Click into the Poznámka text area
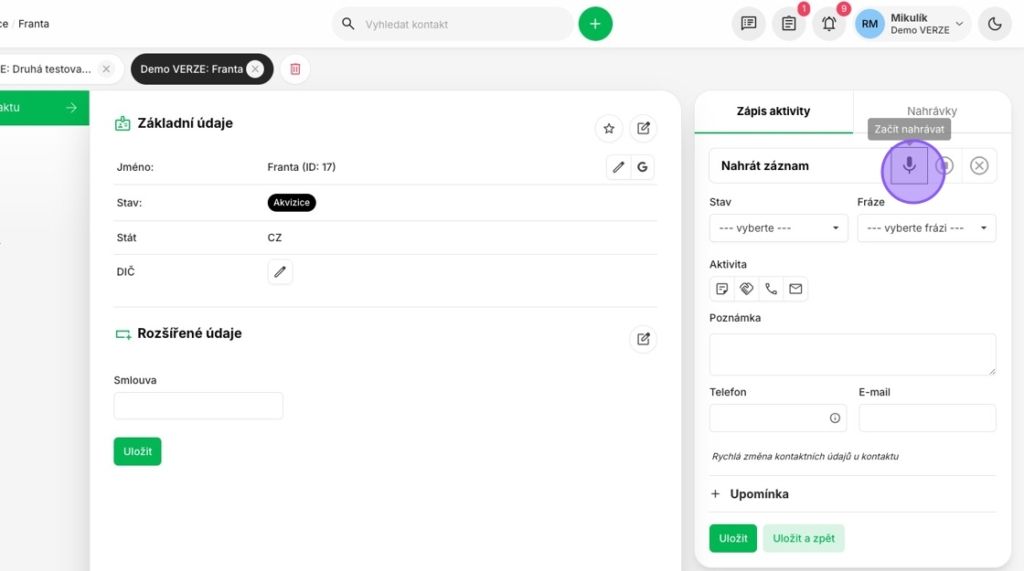 [852, 354]
